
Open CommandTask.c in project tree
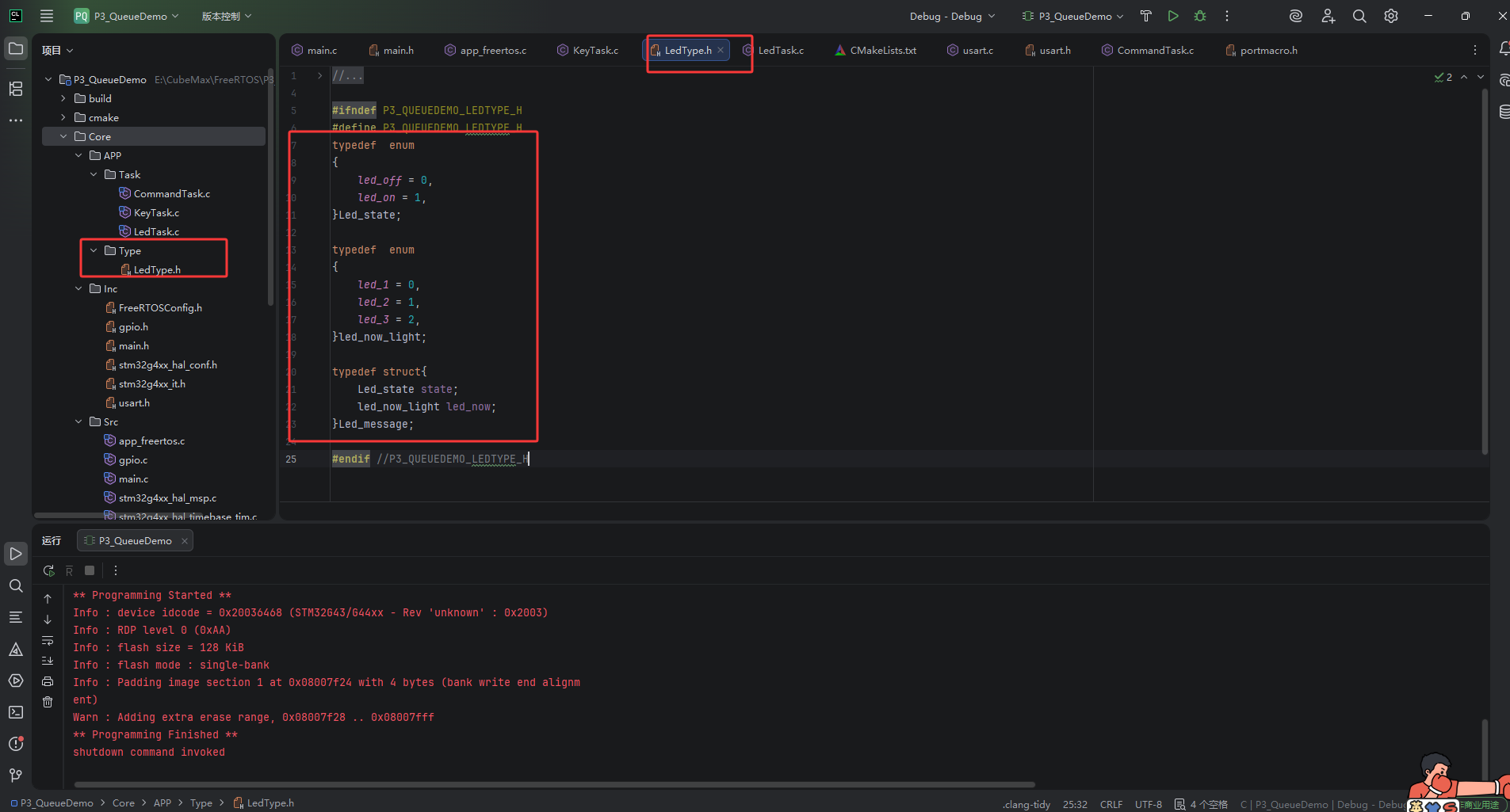[x=164, y=193]
